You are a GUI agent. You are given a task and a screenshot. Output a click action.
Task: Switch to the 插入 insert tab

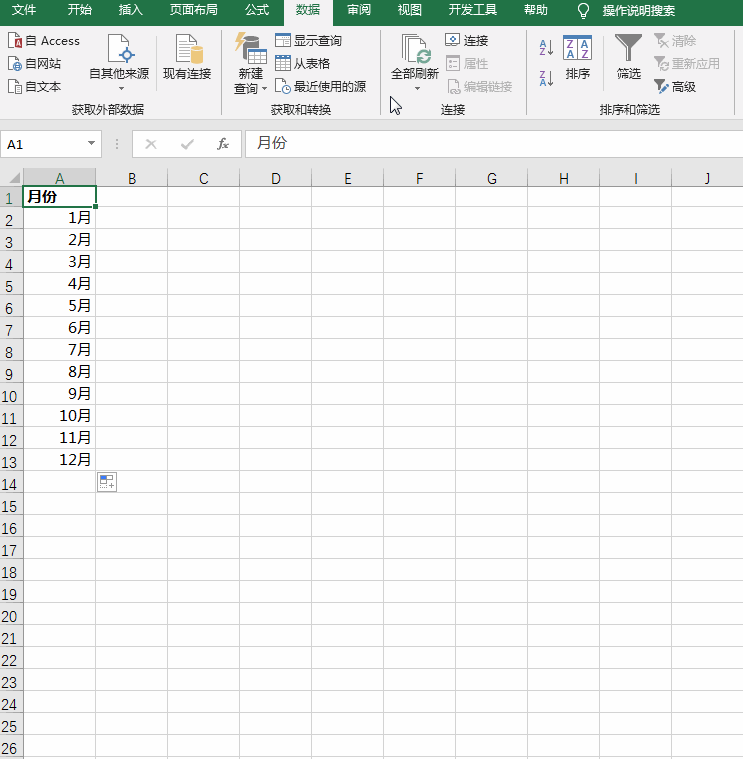click(131, 10)
